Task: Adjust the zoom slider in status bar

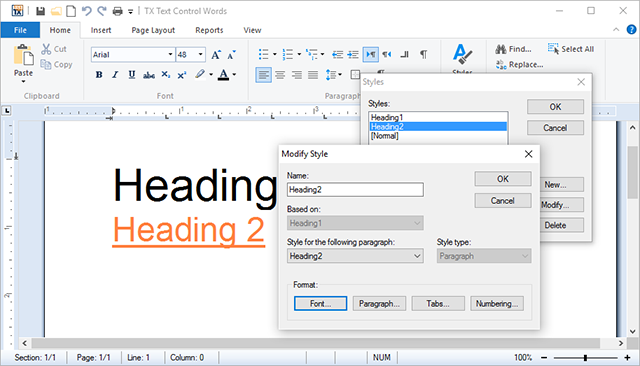Action: pos(585,358)
